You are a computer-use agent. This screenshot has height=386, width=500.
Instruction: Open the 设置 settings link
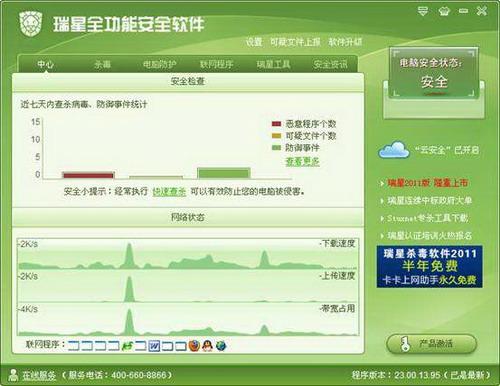pyautogui.click(x=254, y=42)
